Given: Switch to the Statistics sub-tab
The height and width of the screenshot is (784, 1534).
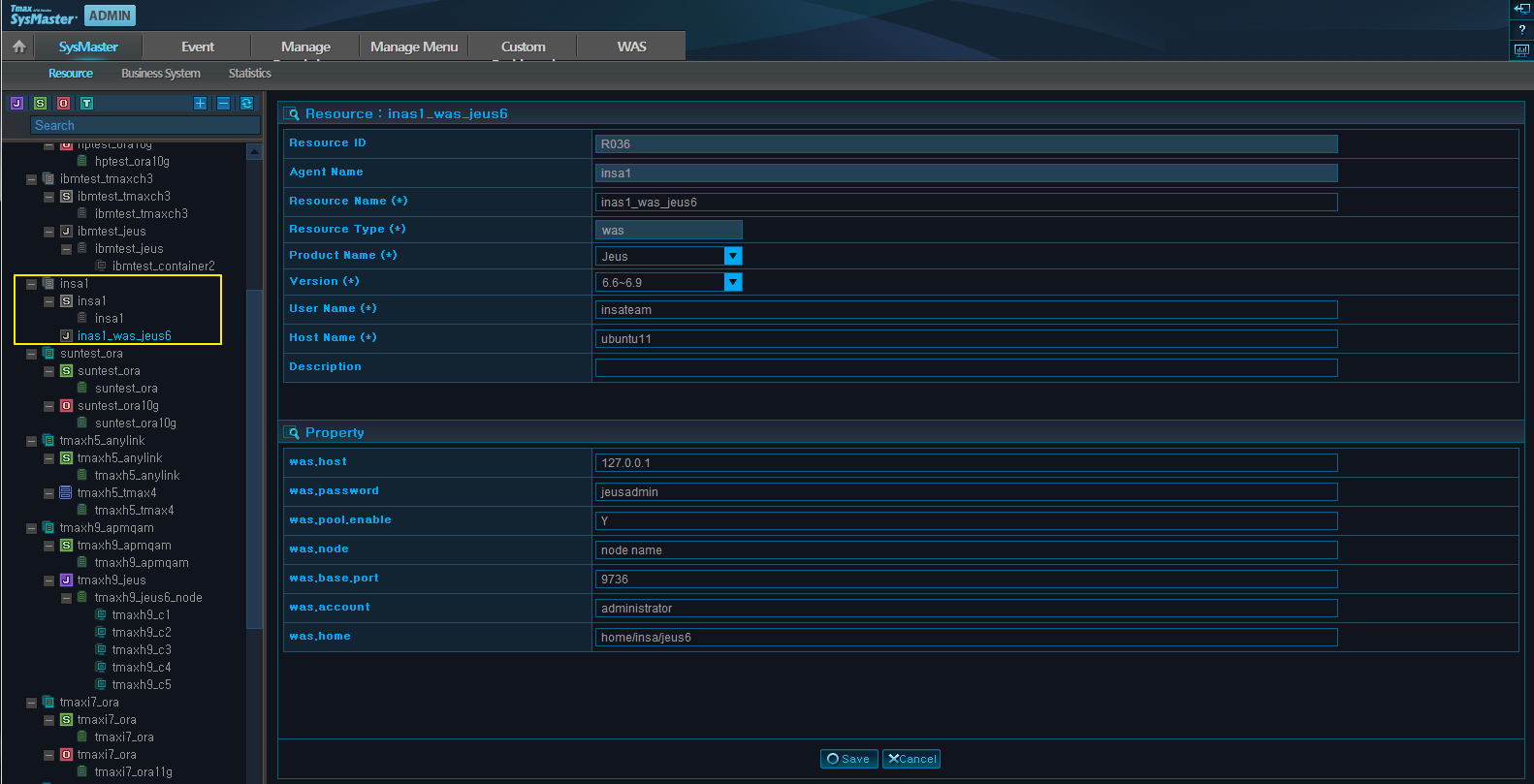Looking at the screenshot, I should pos(250,74).
